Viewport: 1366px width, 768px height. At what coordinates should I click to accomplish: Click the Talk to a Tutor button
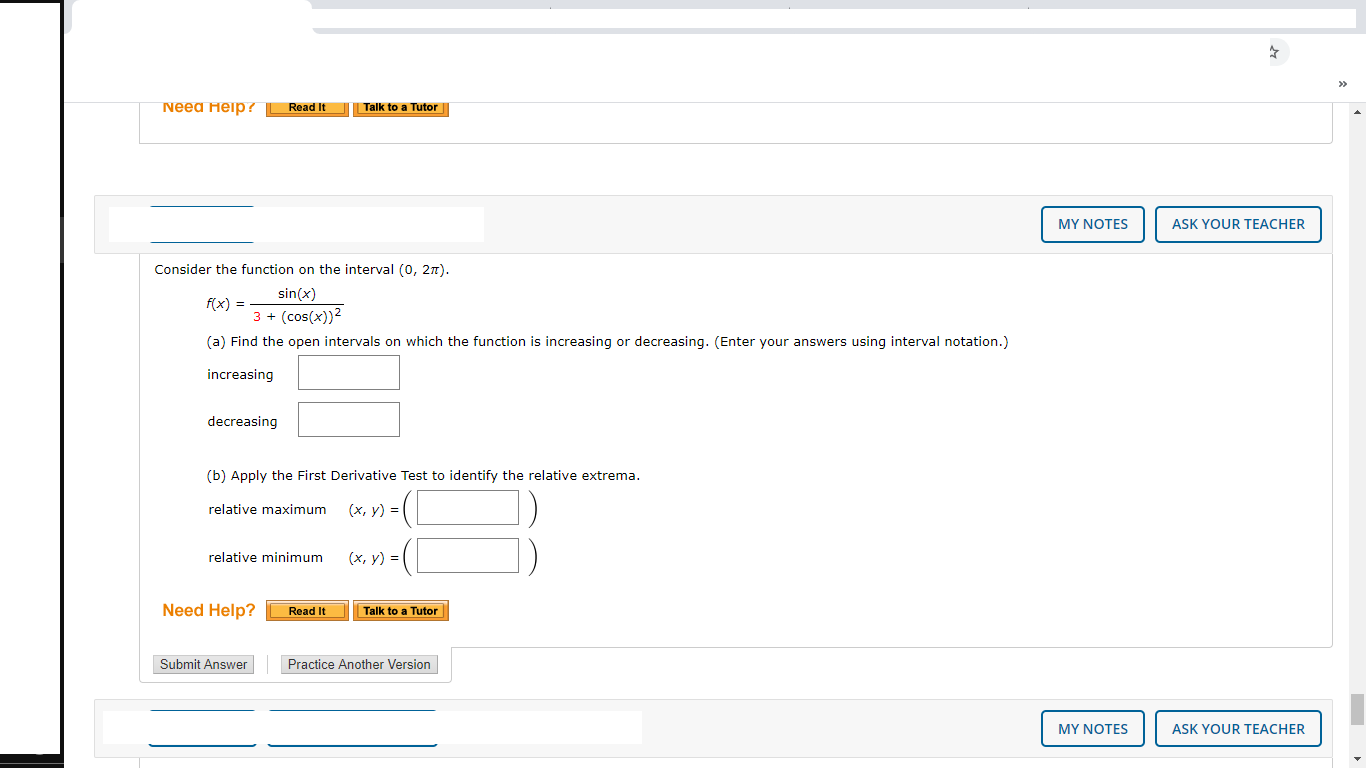tap(400, 610)
